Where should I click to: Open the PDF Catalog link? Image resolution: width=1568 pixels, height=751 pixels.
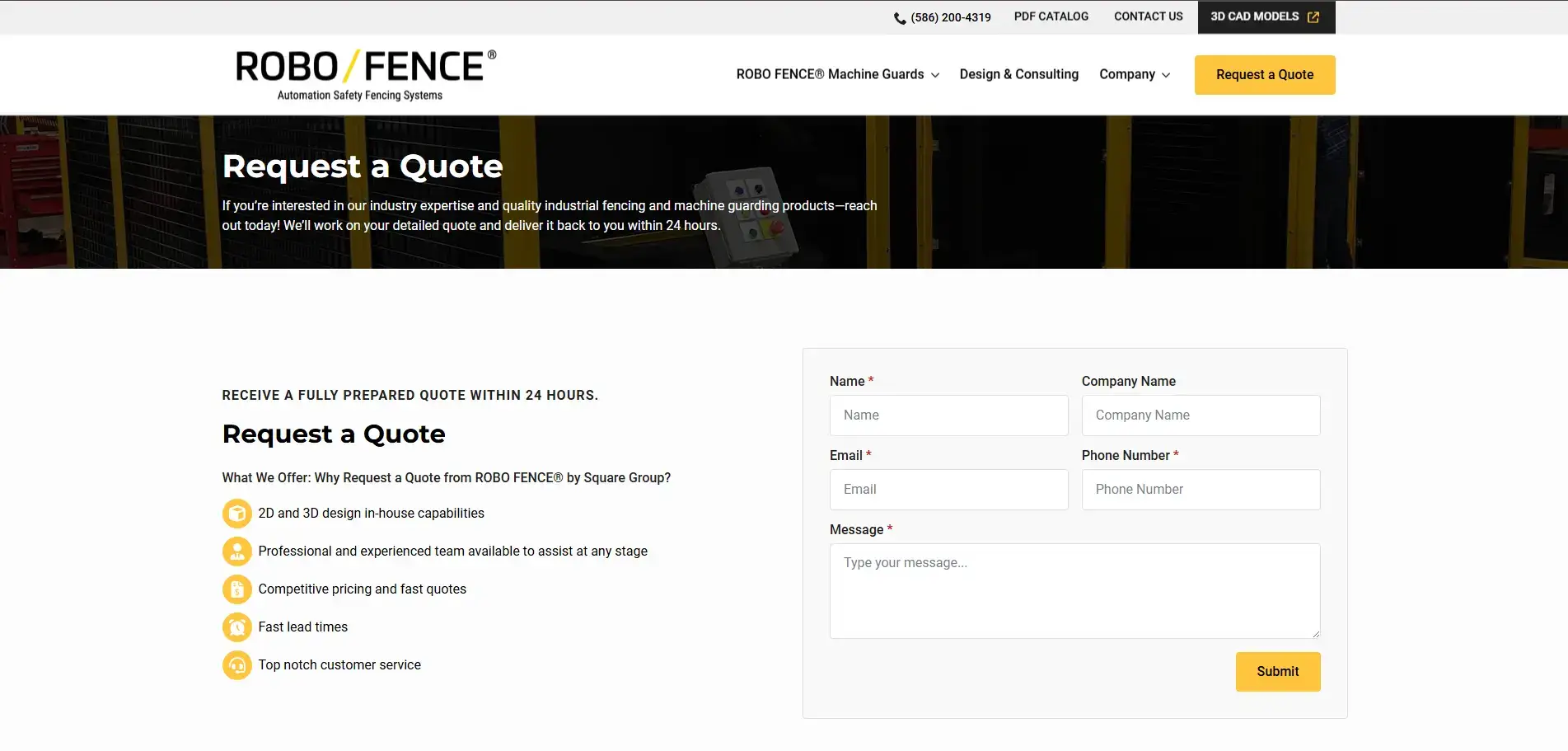1051,16
